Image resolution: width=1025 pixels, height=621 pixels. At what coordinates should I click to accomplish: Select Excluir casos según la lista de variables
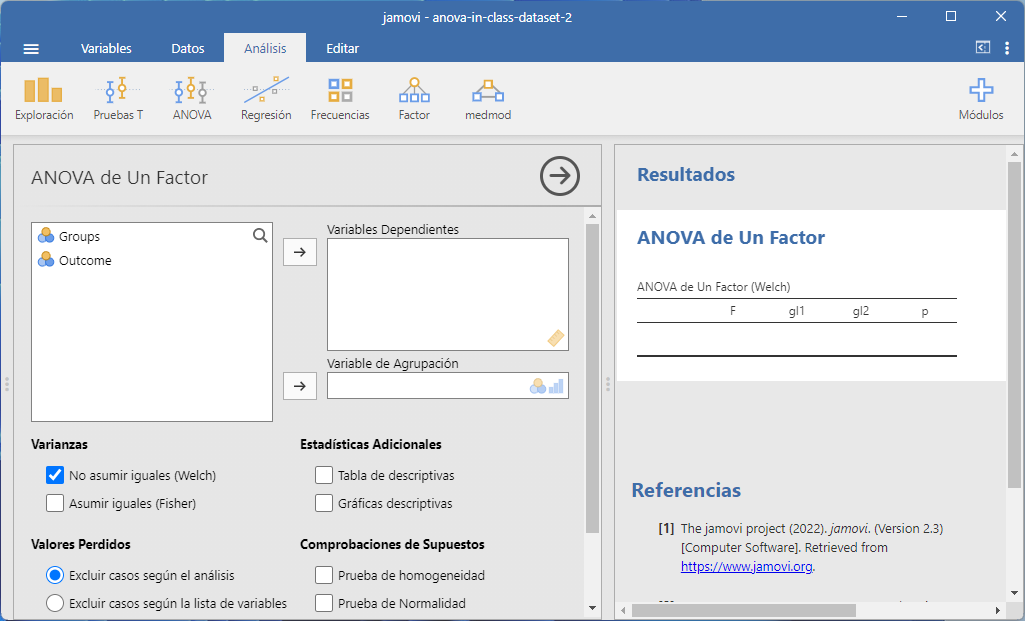(56, 603)
